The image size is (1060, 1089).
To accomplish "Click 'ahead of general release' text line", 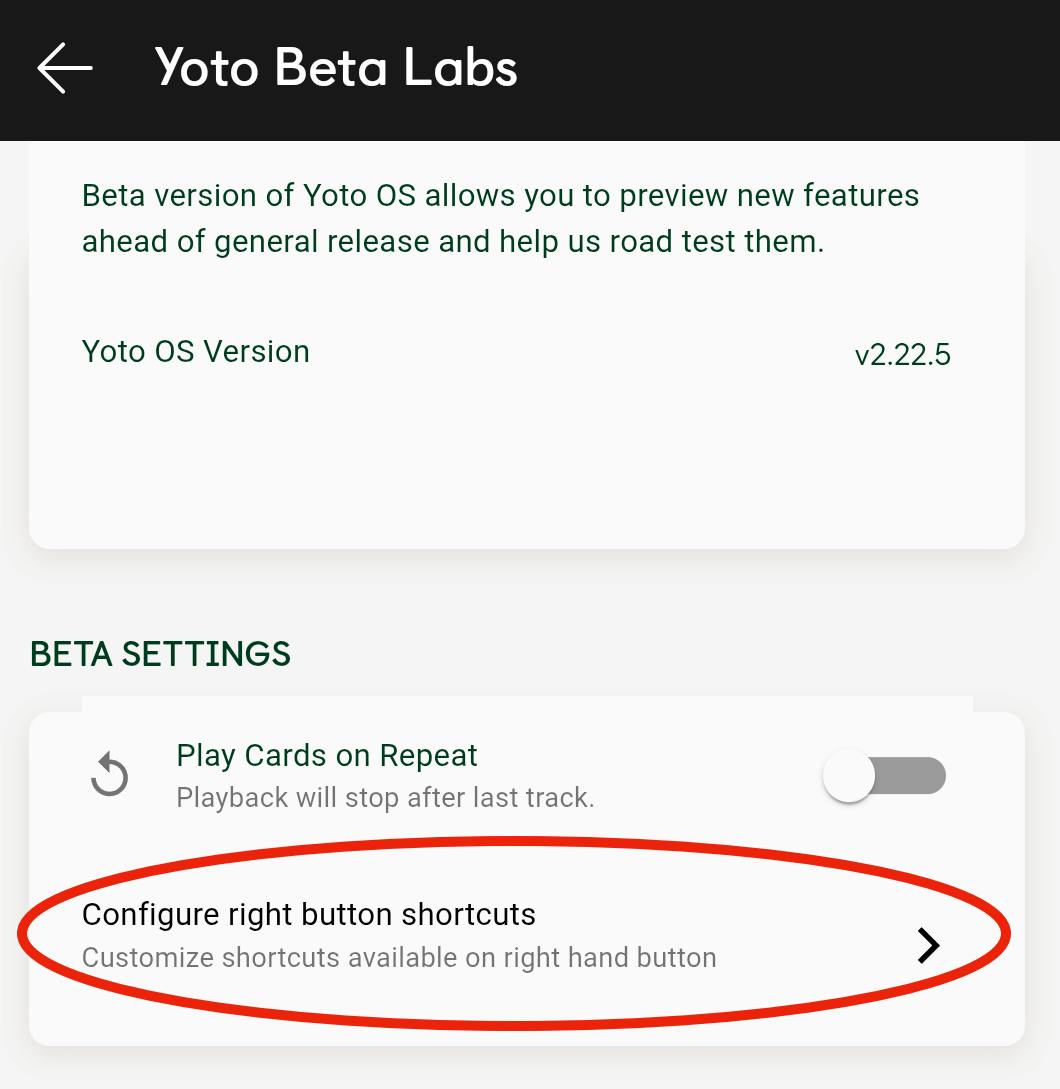I will point(453,242).
